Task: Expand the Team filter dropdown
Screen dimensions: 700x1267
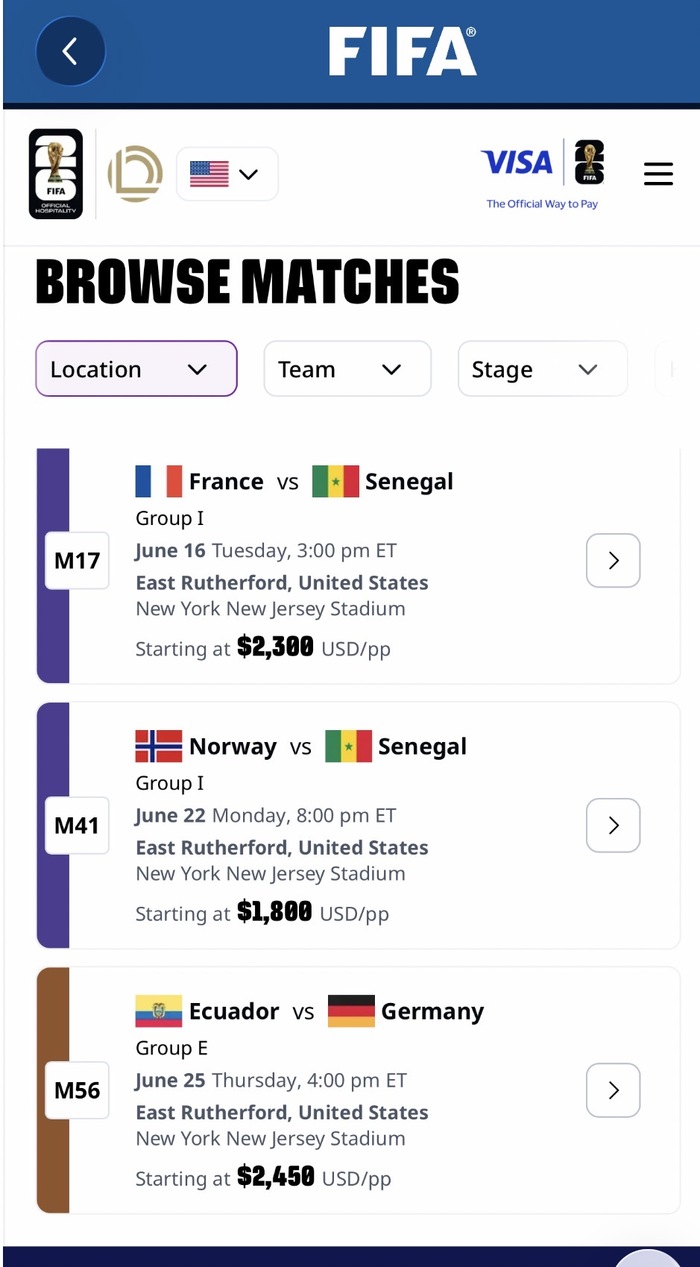Action: (347, 369)
